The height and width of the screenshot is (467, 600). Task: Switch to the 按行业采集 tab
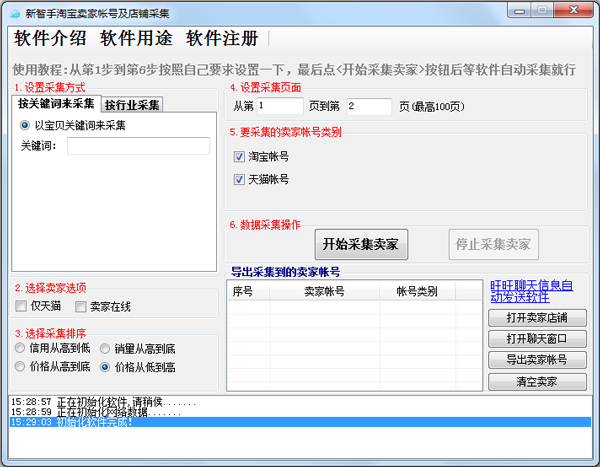[x=133, y=104]
